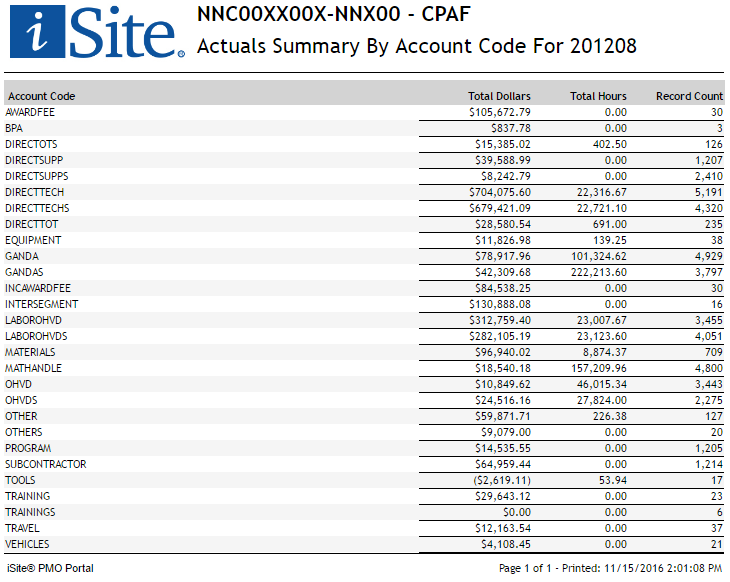Select the TRAINING account code

(27, 496)
